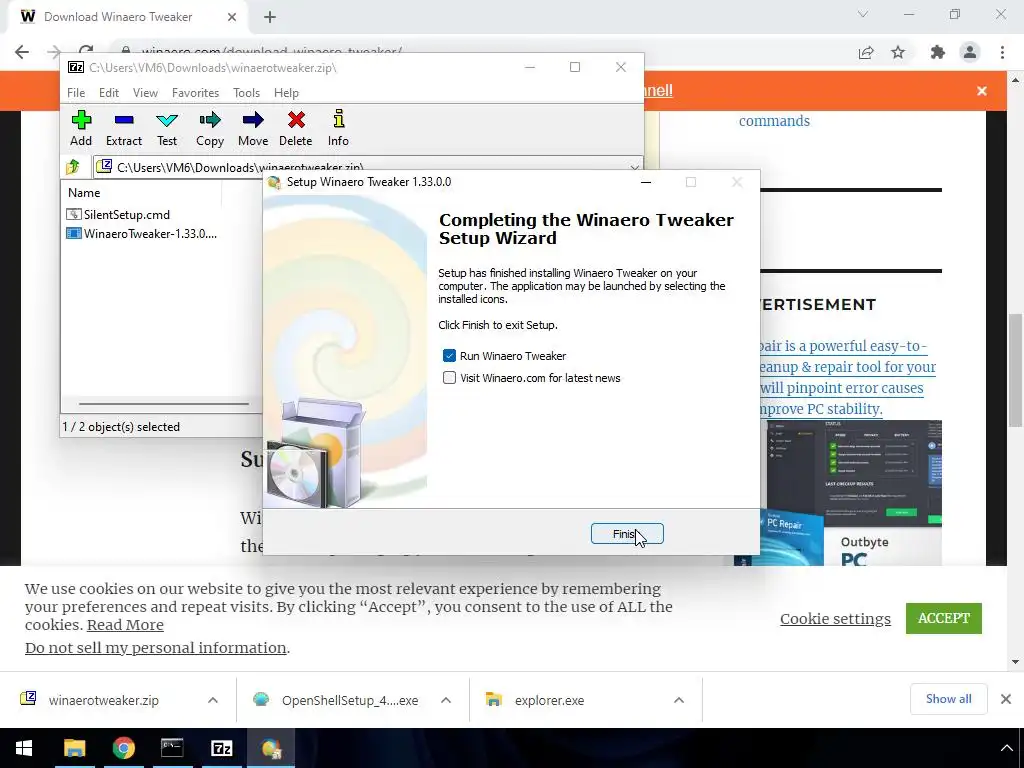Expand options for winaerotweaker.zip download
Image resolution: width=1024 pixels, height=768 pixels.
tap(213, 700)
